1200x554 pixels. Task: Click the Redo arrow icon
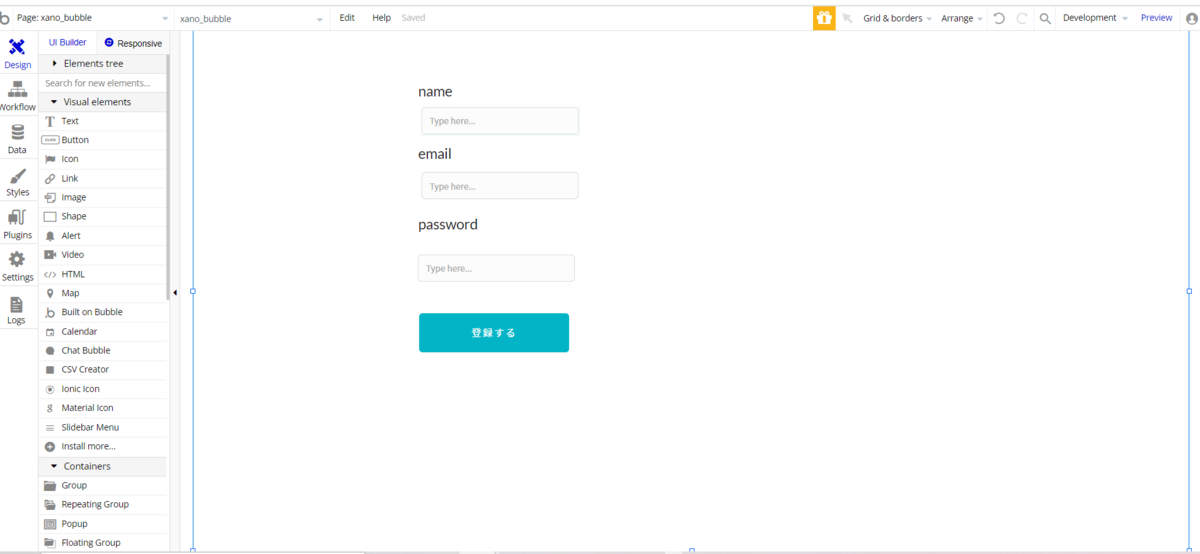[x=1022, y=18]
